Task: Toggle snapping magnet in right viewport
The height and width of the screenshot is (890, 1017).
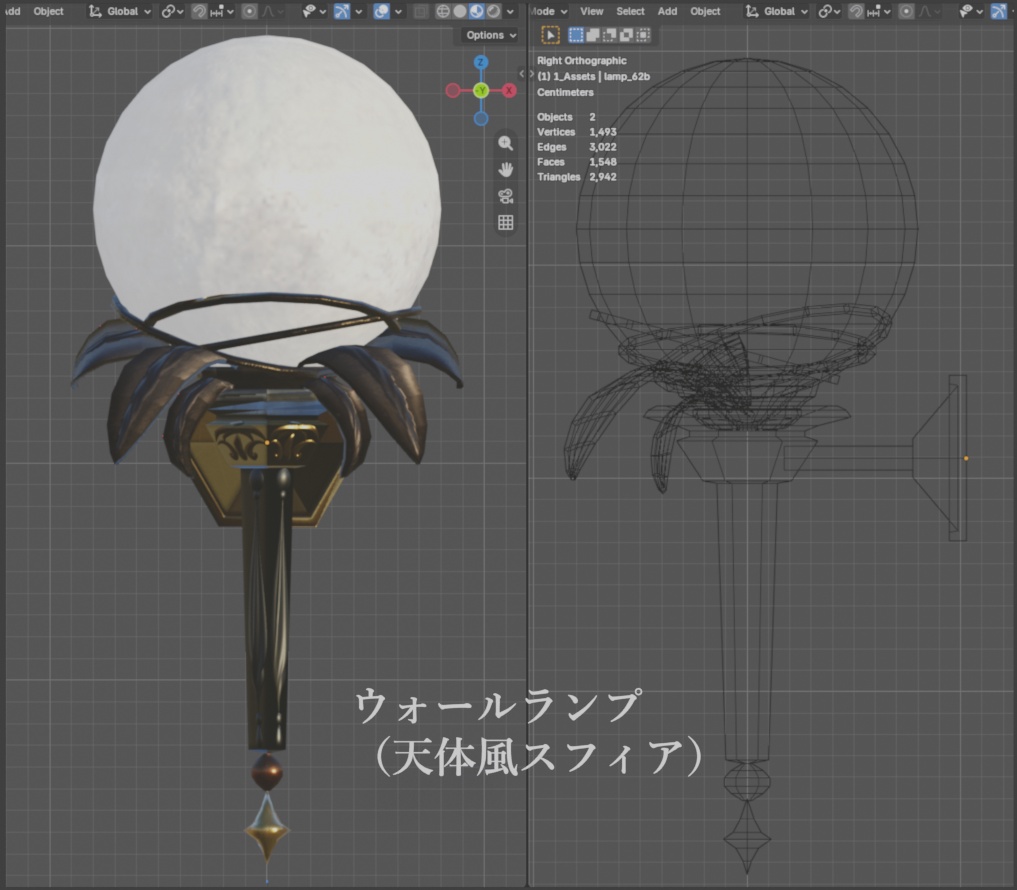Action: [856, 11]
